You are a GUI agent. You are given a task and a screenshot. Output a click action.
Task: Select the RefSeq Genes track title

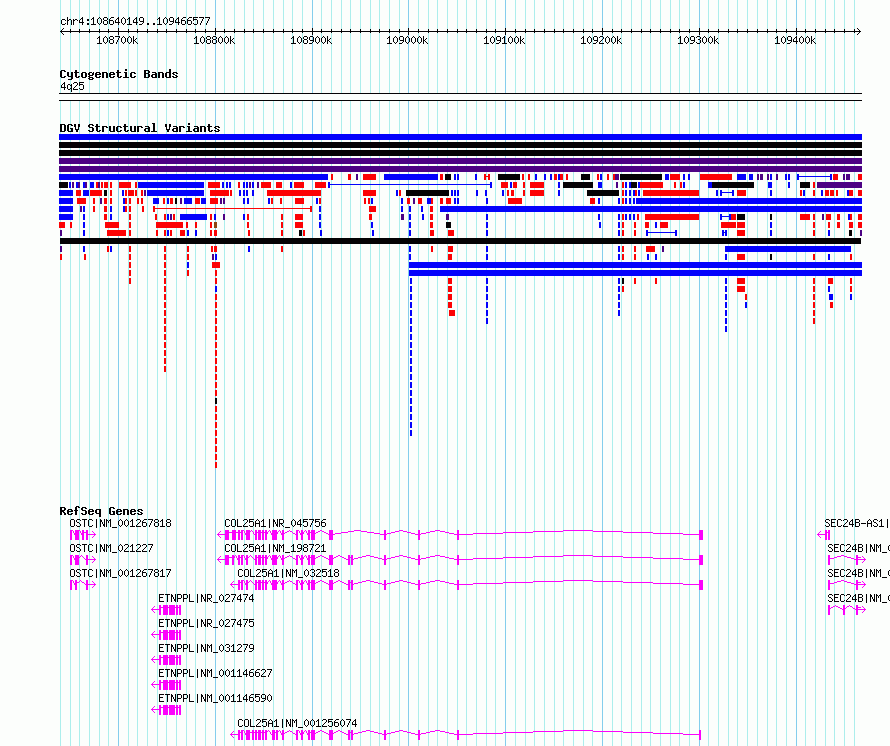pos(101,511)
